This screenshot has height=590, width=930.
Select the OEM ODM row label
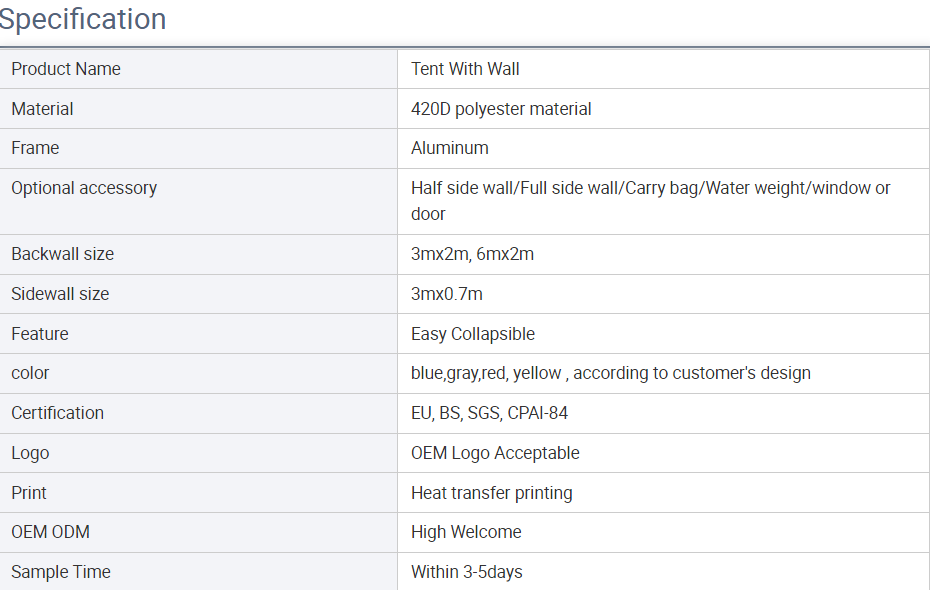pyautogui.click(x=50, y=532)
